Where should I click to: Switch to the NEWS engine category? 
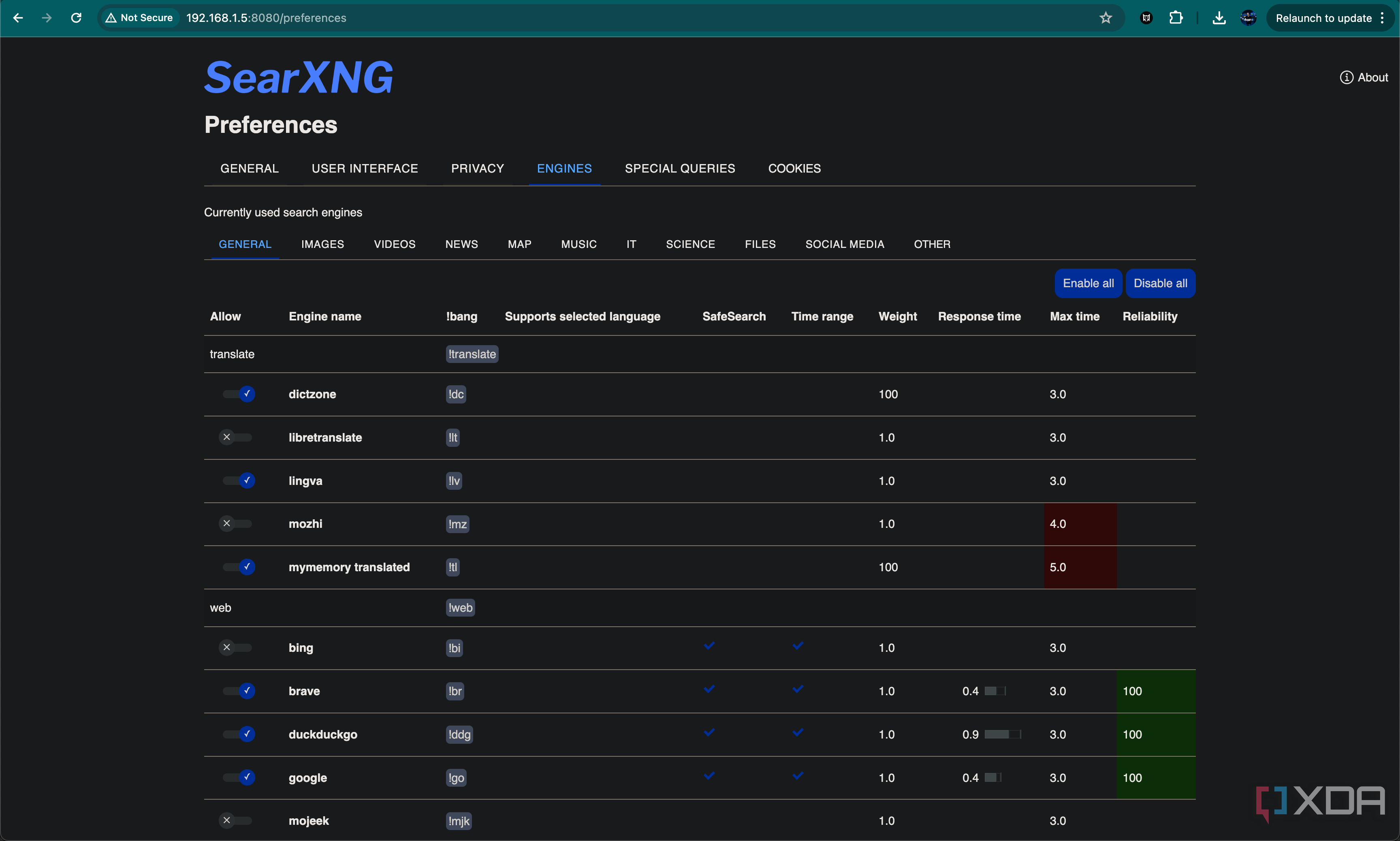(x=462, y=244)
